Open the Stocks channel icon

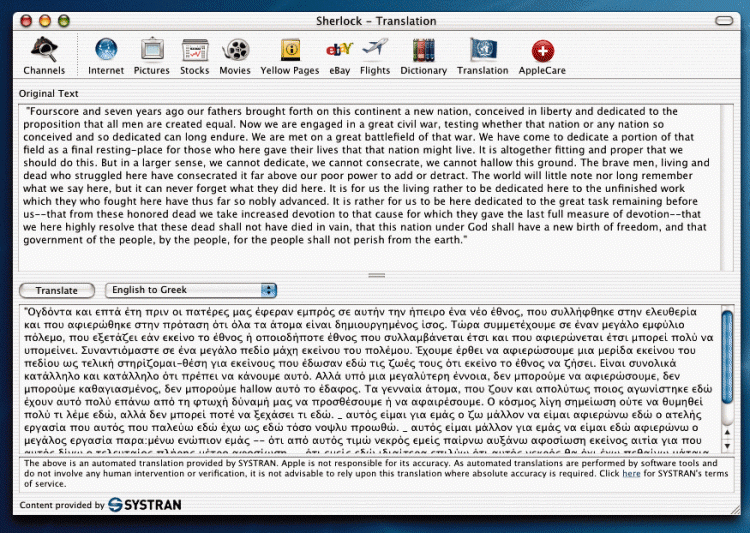(195, 50)
